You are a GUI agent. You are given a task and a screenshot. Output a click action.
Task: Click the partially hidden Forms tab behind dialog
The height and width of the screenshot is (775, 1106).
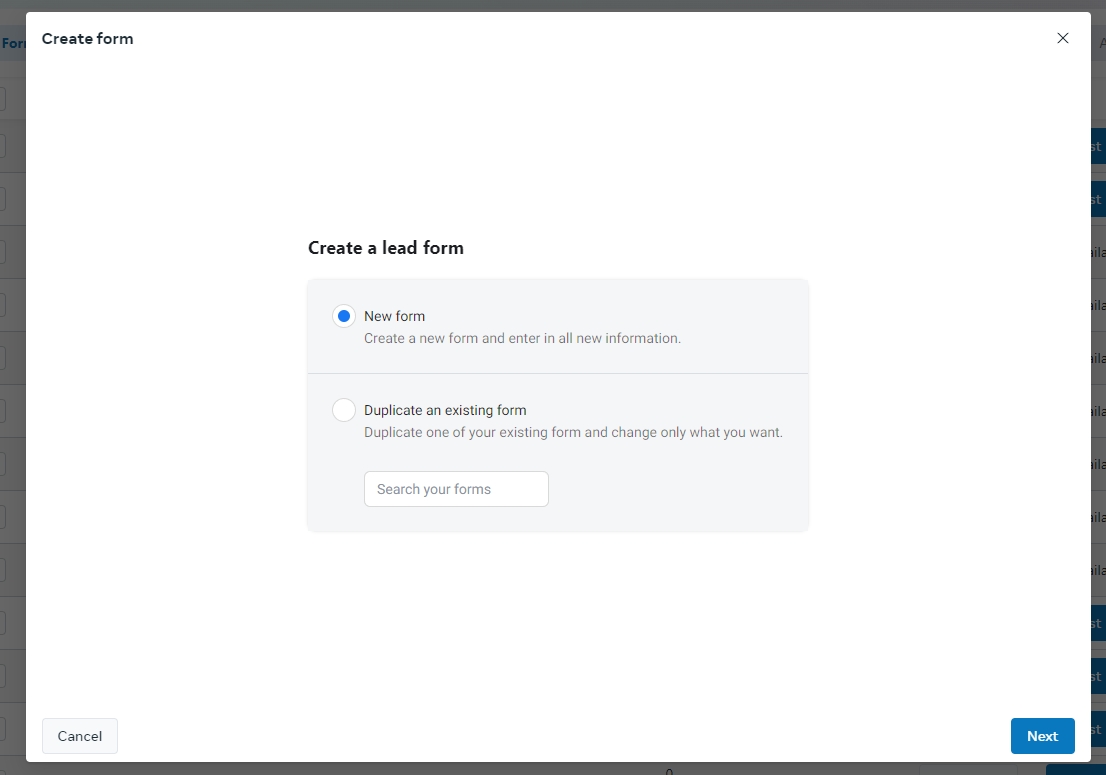[13, 43]
